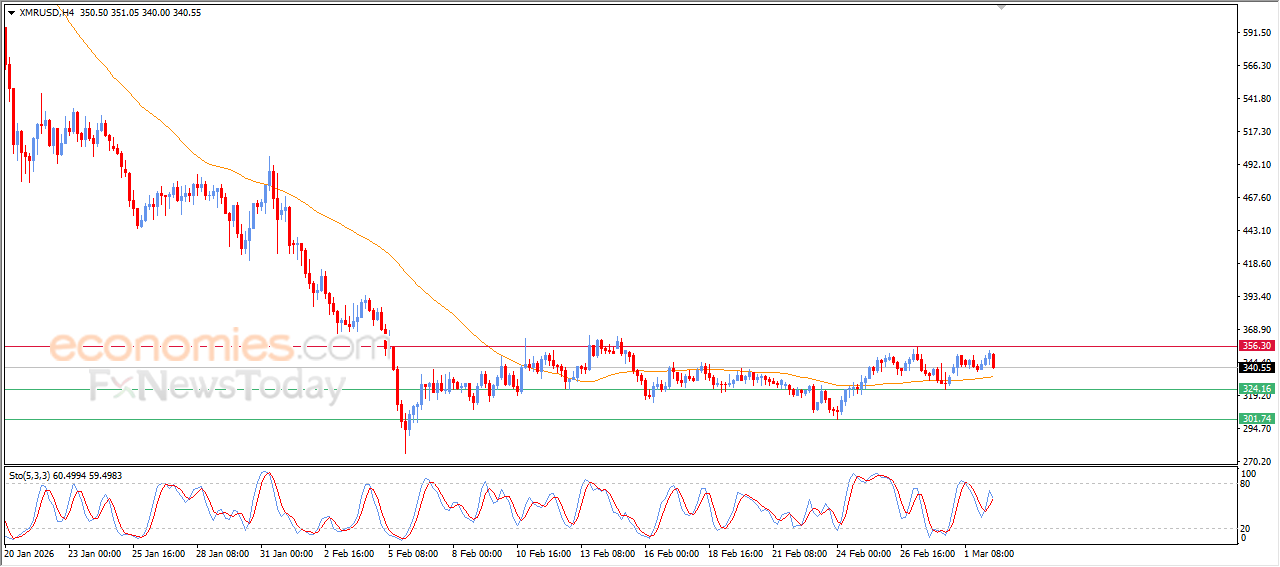Viewport: 1280px width, 567px height.
Task: Click the 591.50 value on price axis
Action: [1256, 33]
